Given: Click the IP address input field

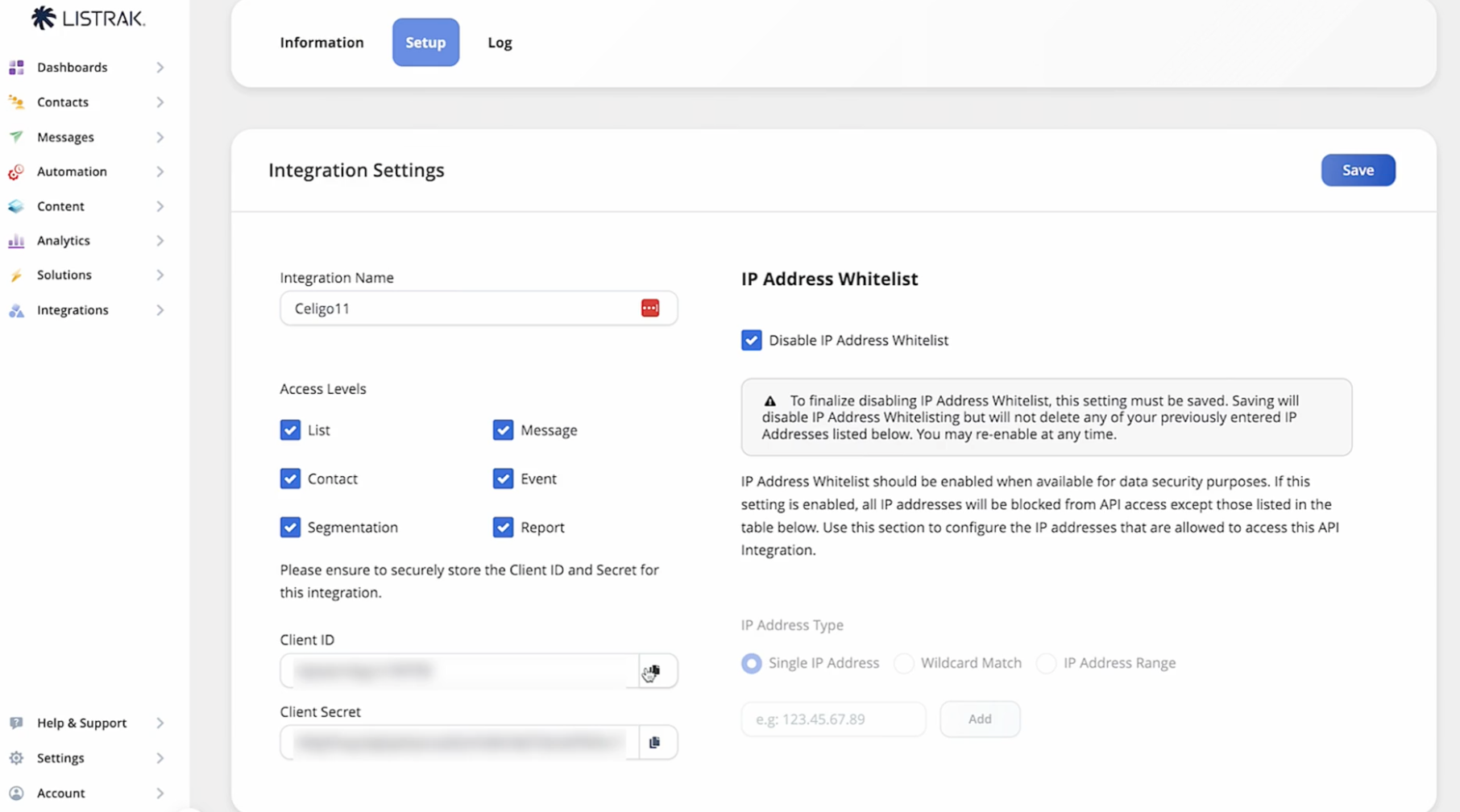Looking at the screenshot, I should tap(833, 719).
